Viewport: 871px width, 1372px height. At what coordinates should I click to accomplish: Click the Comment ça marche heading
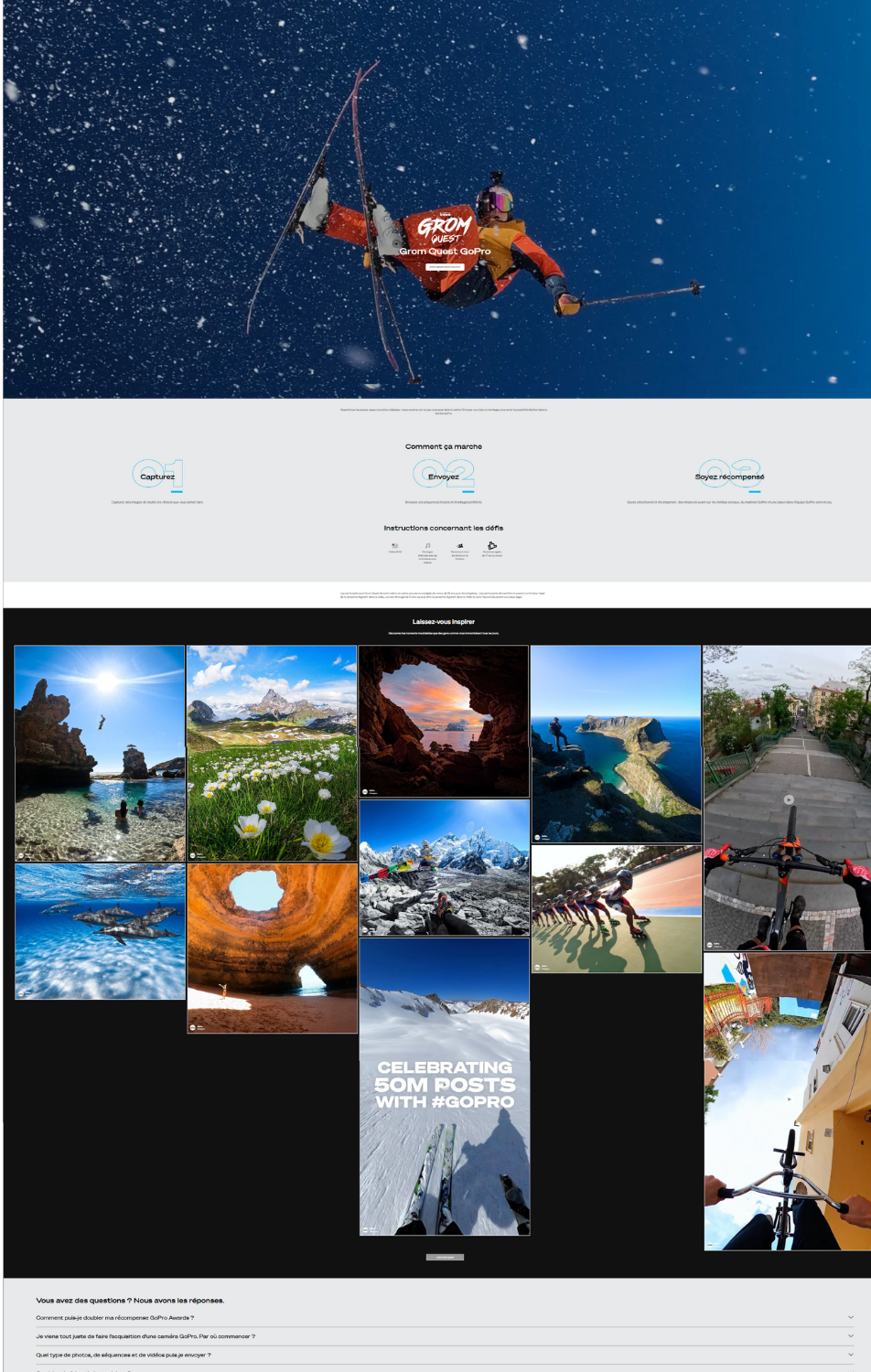(x=444, y=446)
